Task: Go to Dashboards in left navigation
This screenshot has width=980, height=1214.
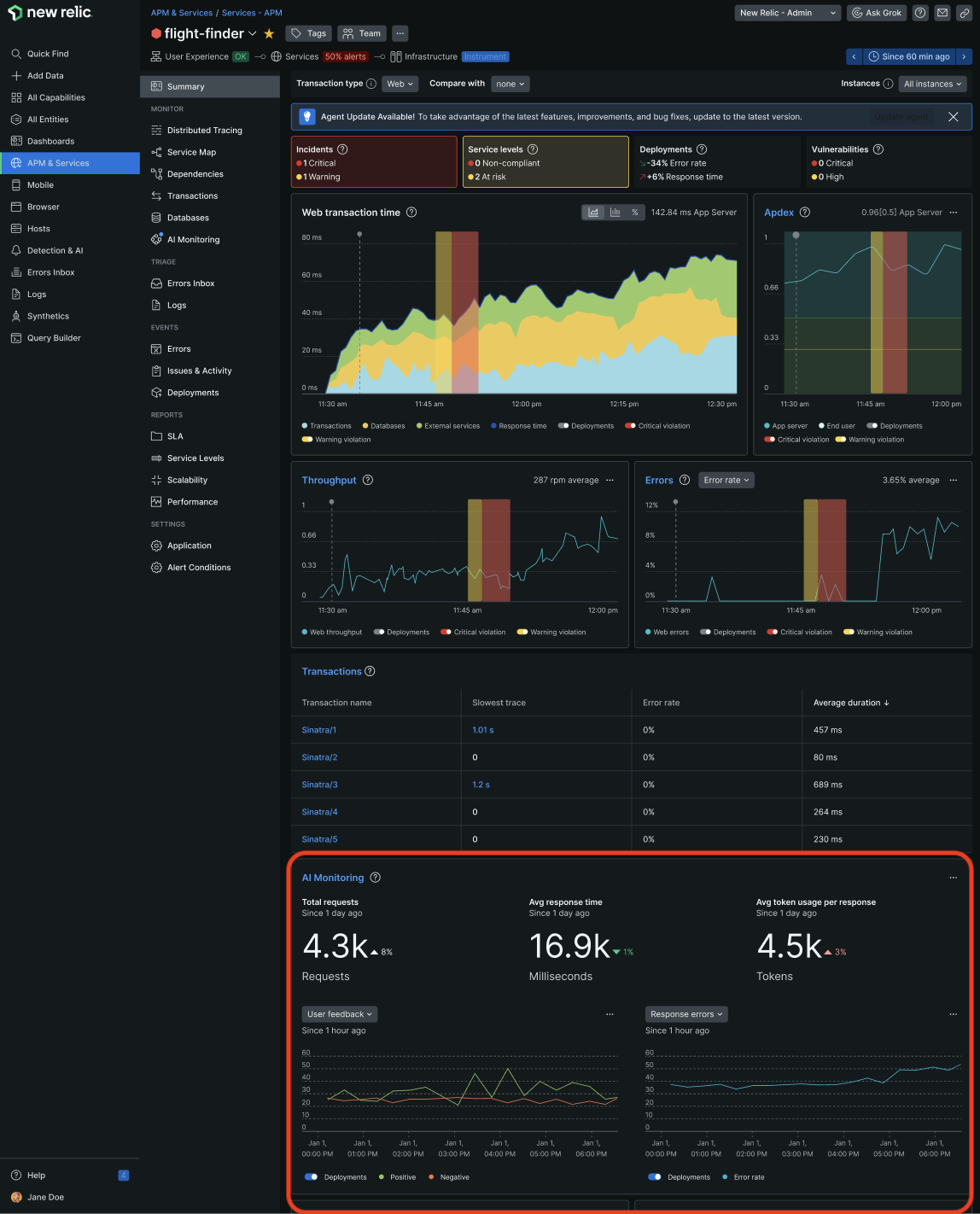Action: coord(50,142)
